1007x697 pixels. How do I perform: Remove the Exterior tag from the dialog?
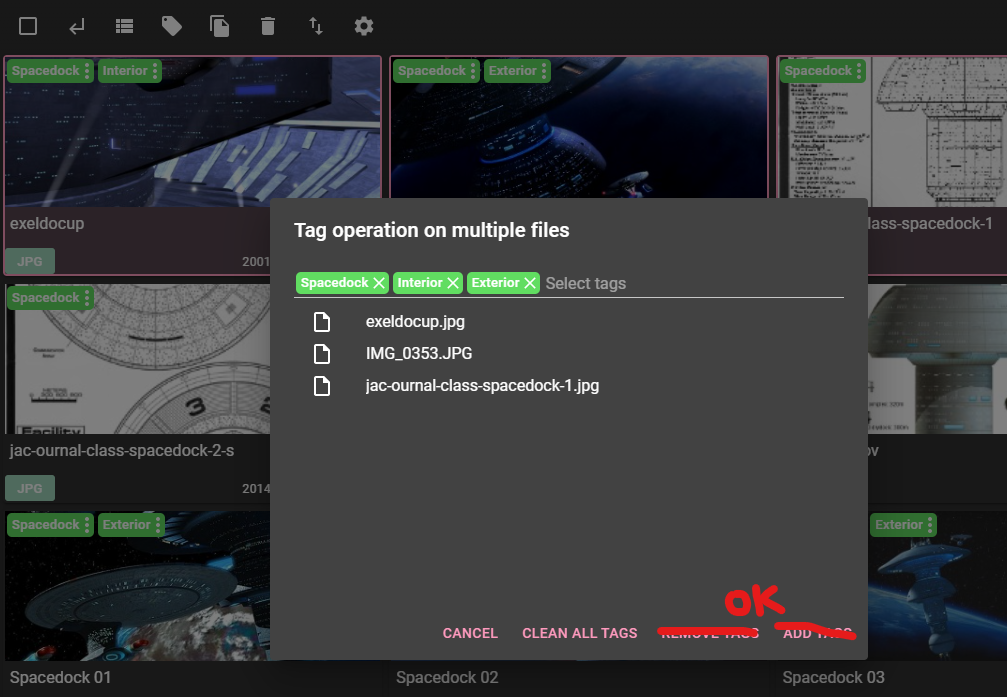tap(531, 283)
